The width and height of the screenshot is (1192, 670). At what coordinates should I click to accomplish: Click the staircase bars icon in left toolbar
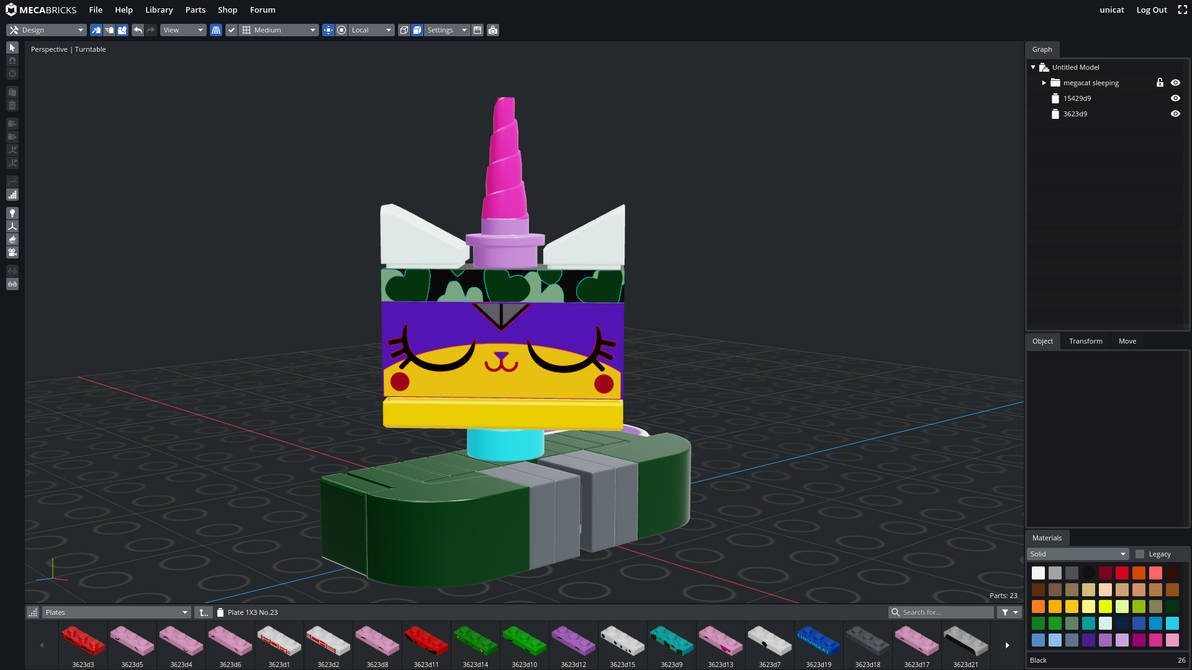coord(12,195)
